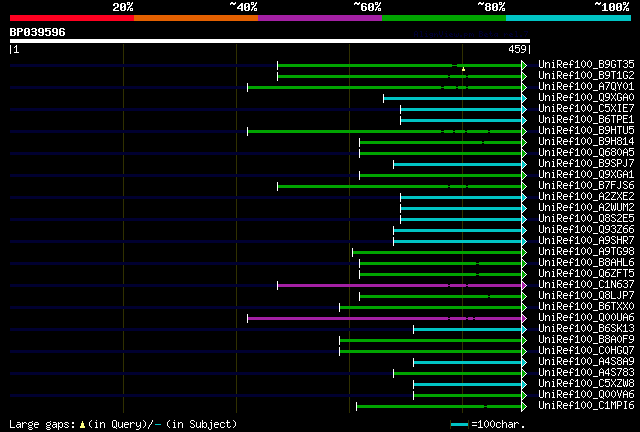Screen dimensions: 640x432
Task: Click the yellow gap marker in B9GT35 row
Action: (463, 69)
